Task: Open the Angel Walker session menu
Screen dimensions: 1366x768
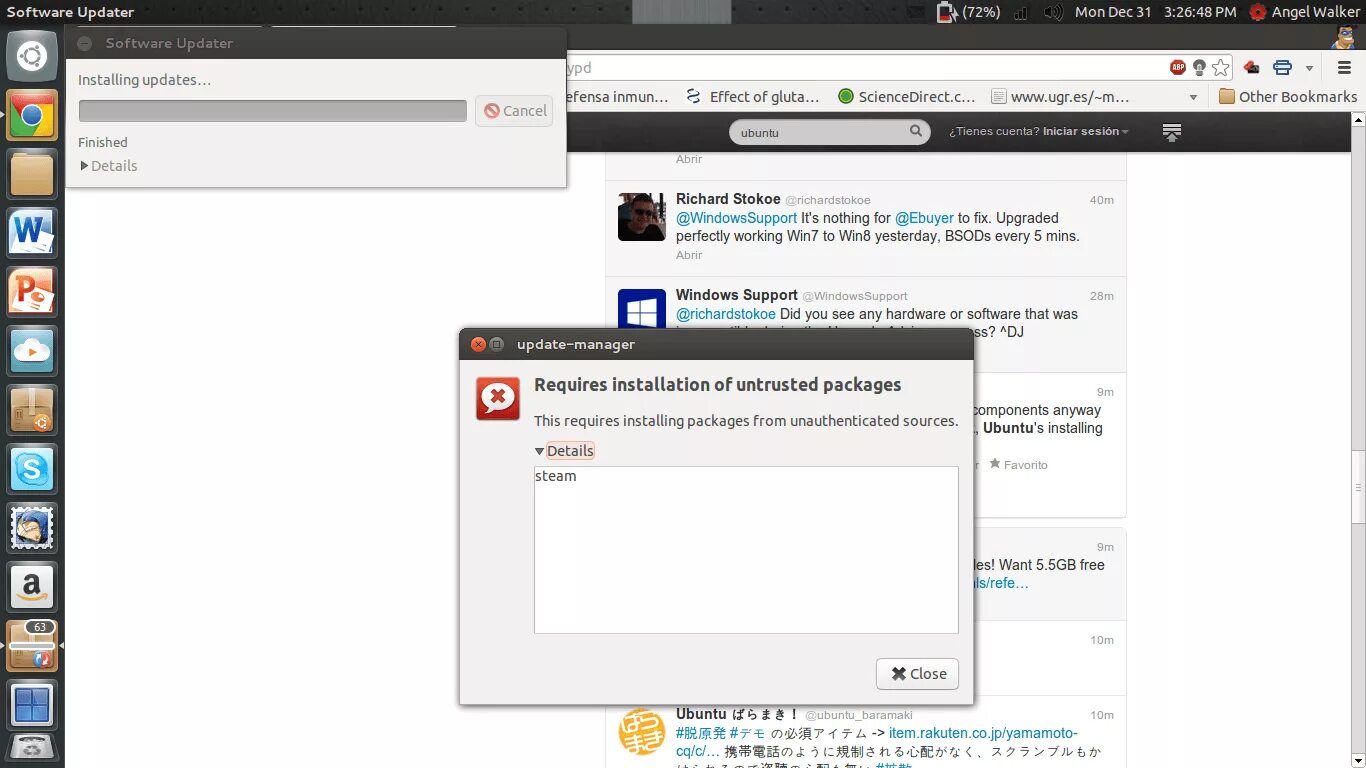Action: tap(1305, 12)
